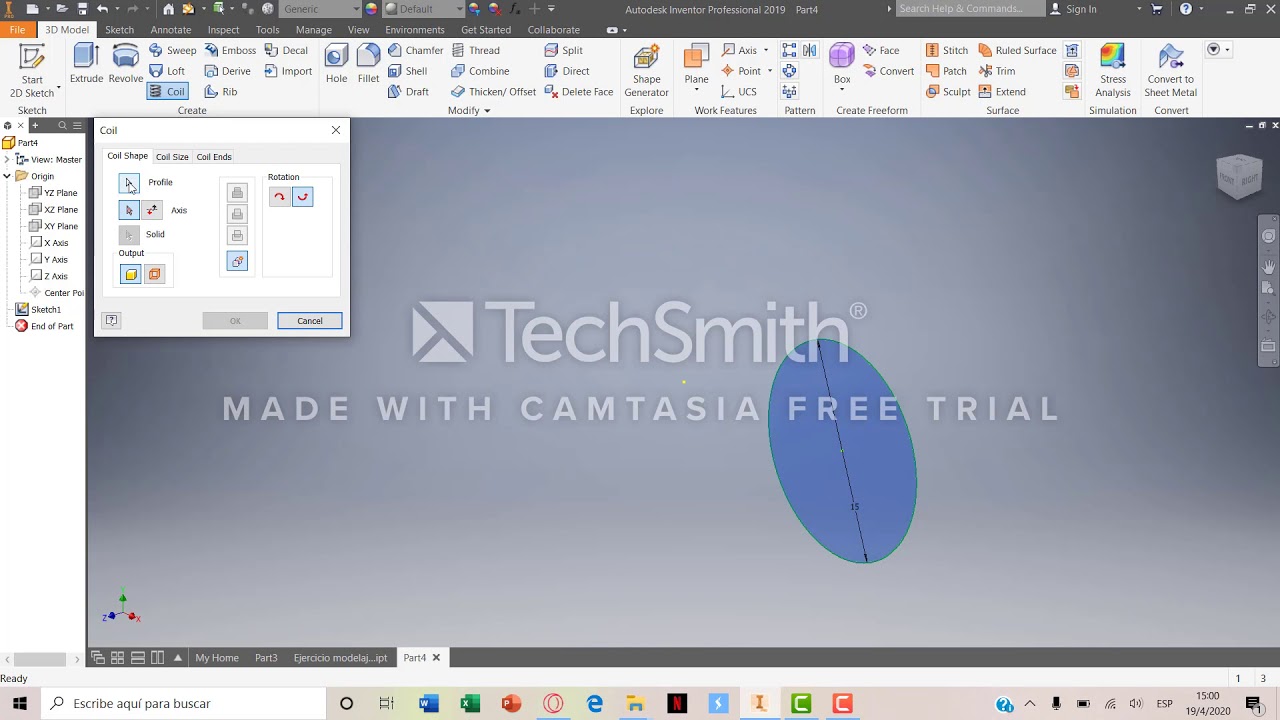This screenshot has height=720, width=1280.
Task: Select the Shell tool
Action: click(x=407, y=71)
